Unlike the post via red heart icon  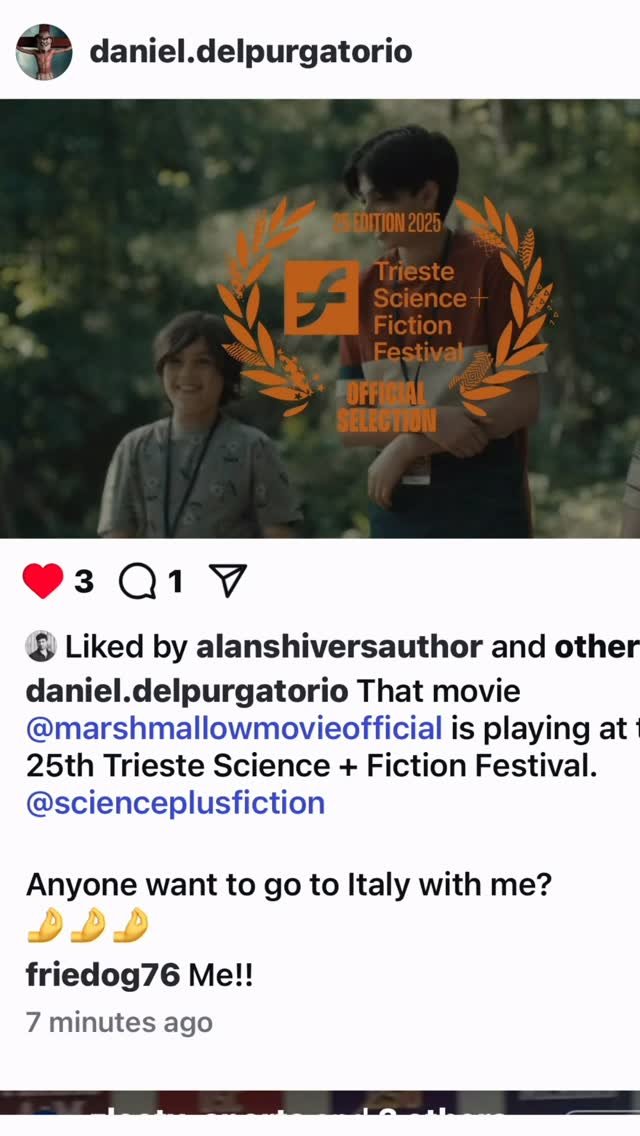click(43, 581)
